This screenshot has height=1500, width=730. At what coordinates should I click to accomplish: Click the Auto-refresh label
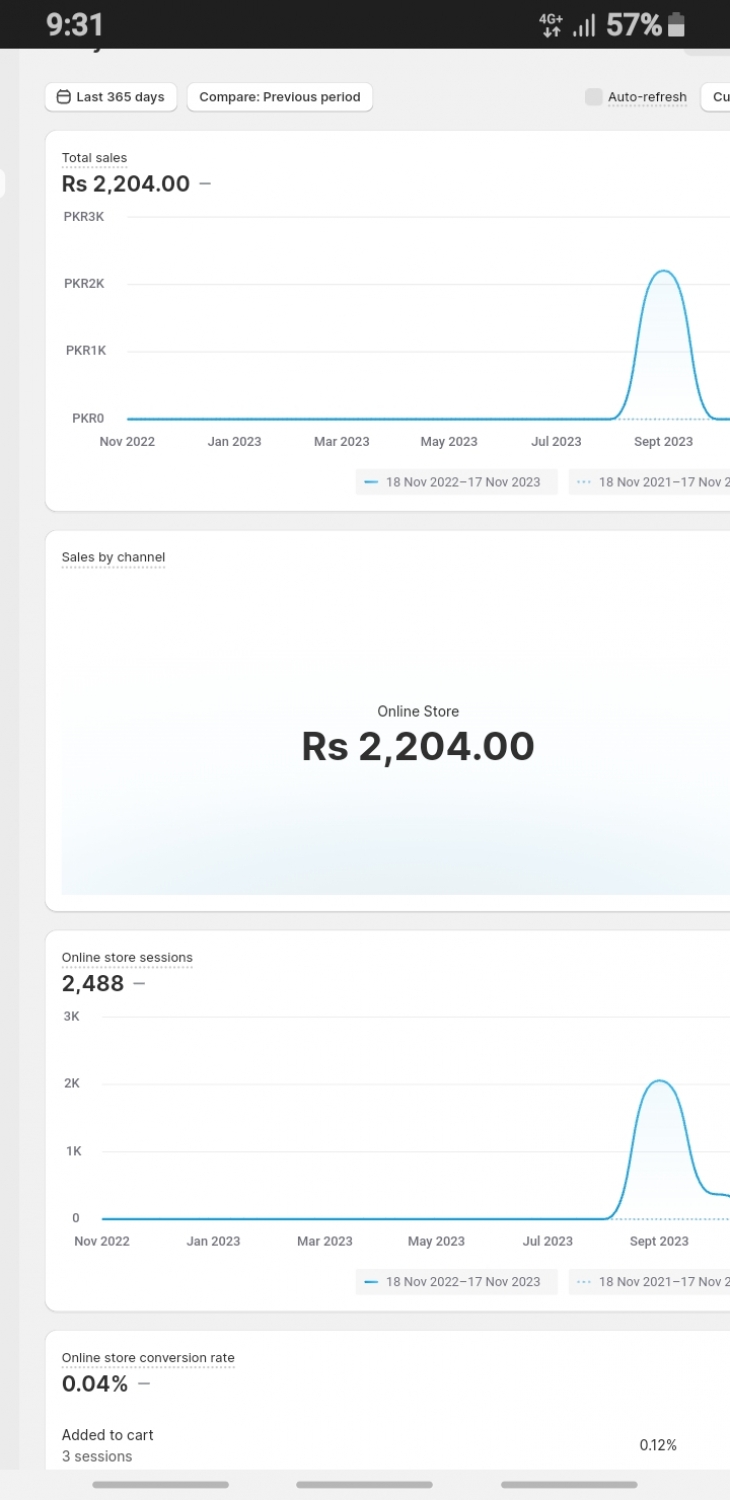coord(647,97)
